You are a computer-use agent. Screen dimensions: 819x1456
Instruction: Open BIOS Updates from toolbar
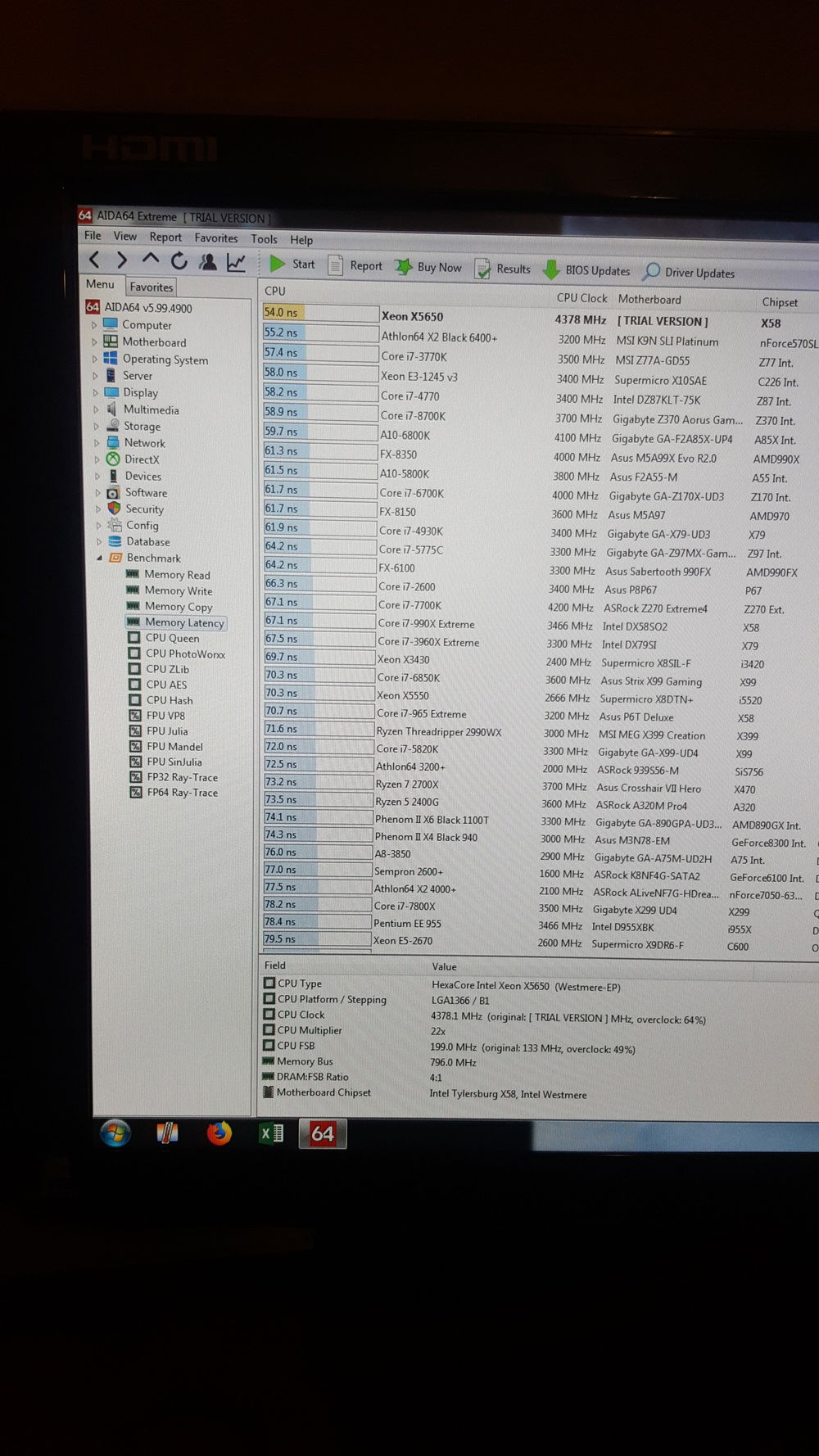tap(587, 270)
